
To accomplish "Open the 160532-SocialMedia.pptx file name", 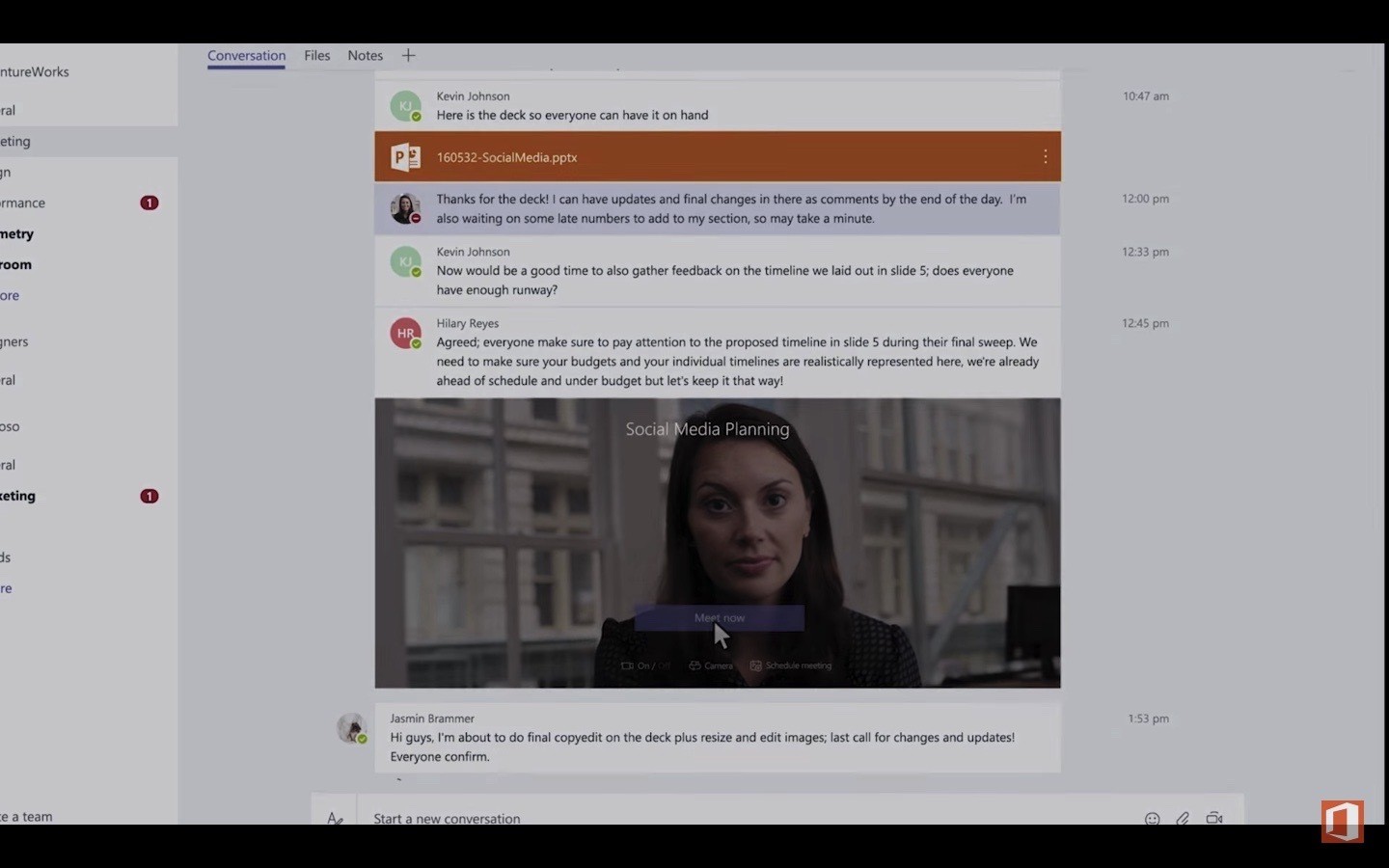I will pos(506,157).
